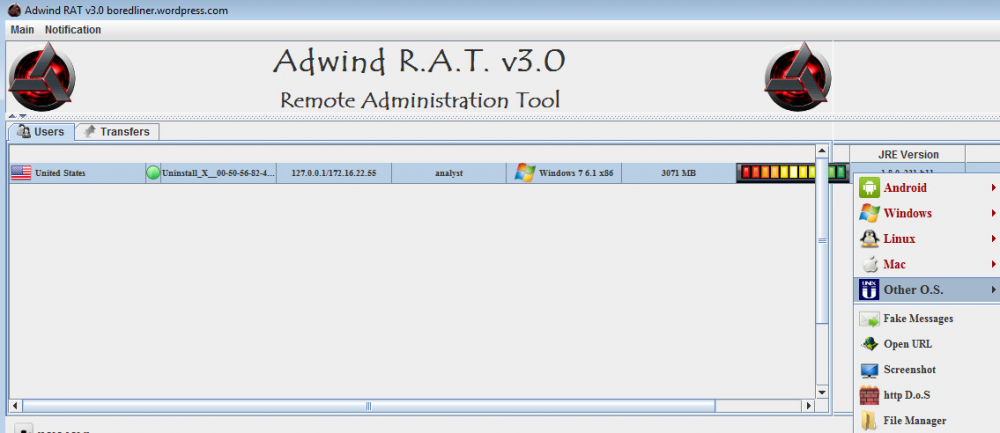Switch to the Users tab
Screen dimensions: 1000x433
tap(41, 132)
